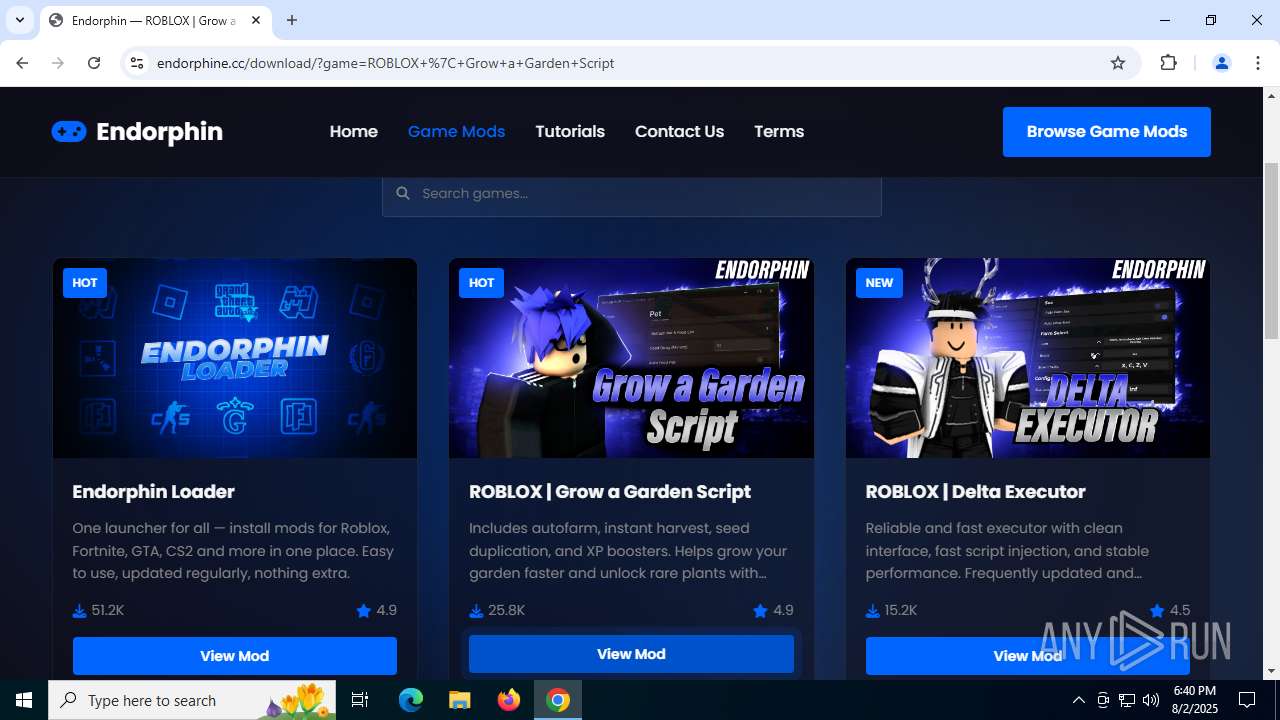The width and height of the screenshot is (1280, 720).
Task: Click the NEW badge on Delta Executor
Action: (879, 283)
